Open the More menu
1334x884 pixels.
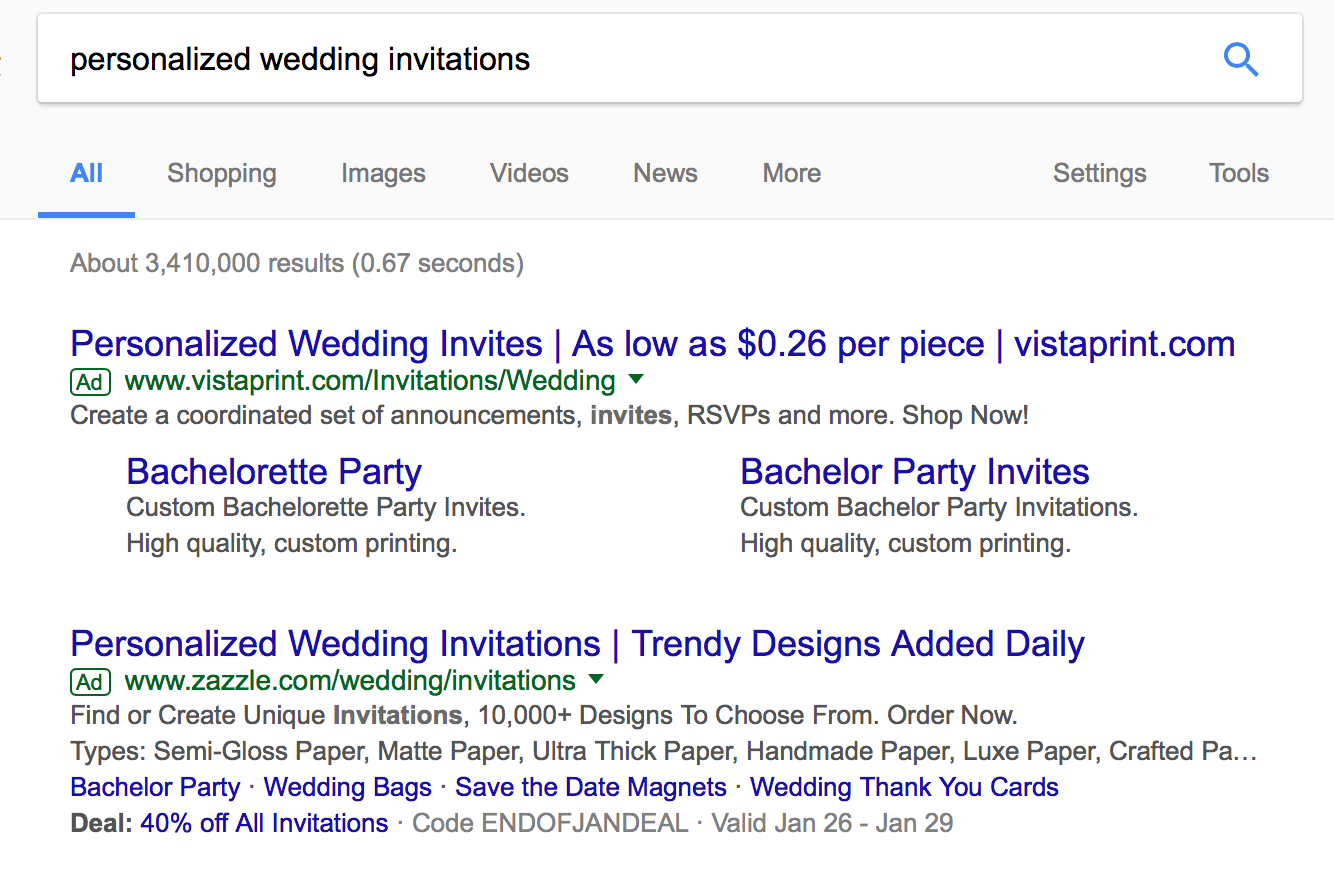pyautogui.click(x=792, y=173)
